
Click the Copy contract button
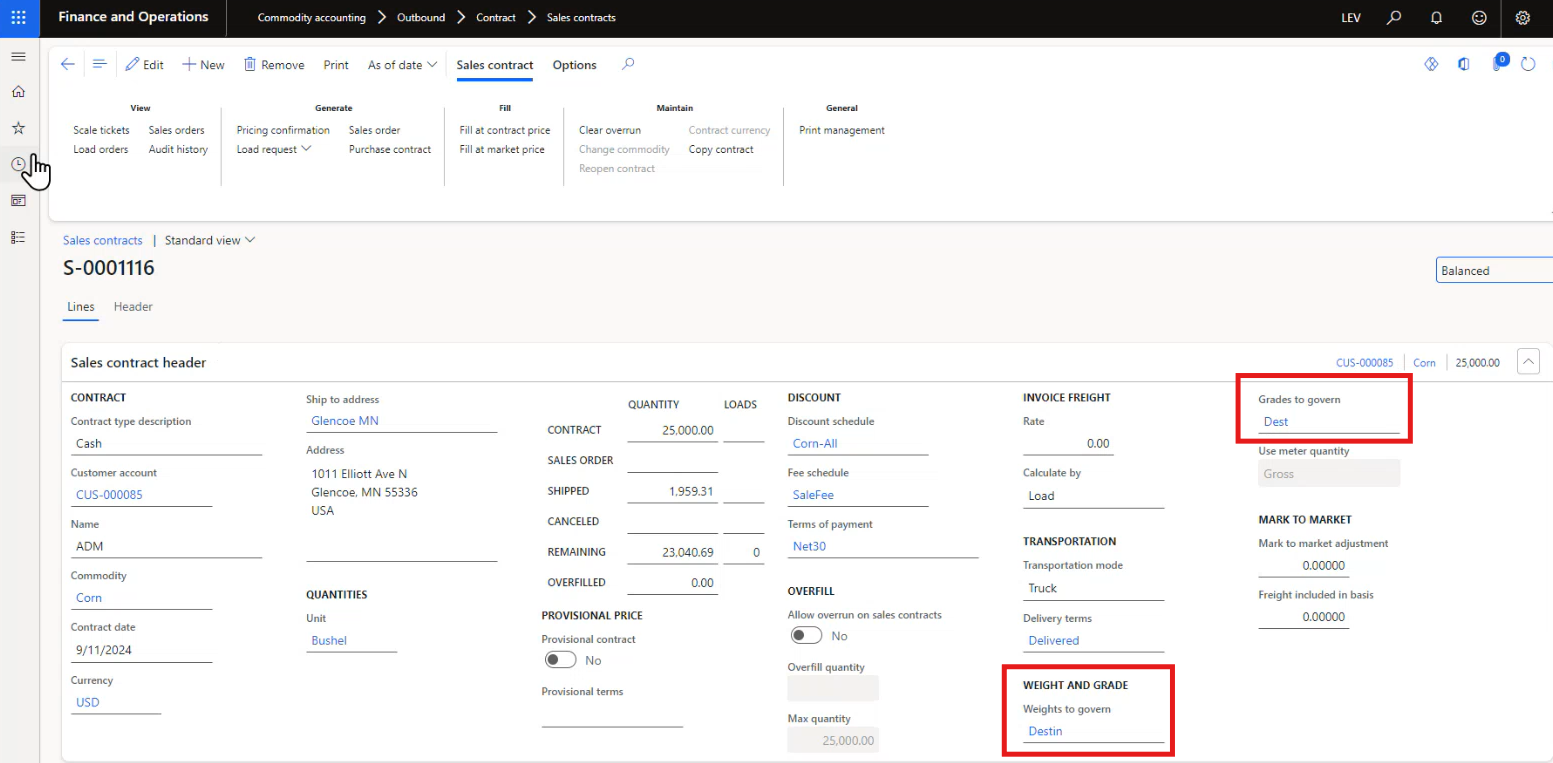coord(721,149)
